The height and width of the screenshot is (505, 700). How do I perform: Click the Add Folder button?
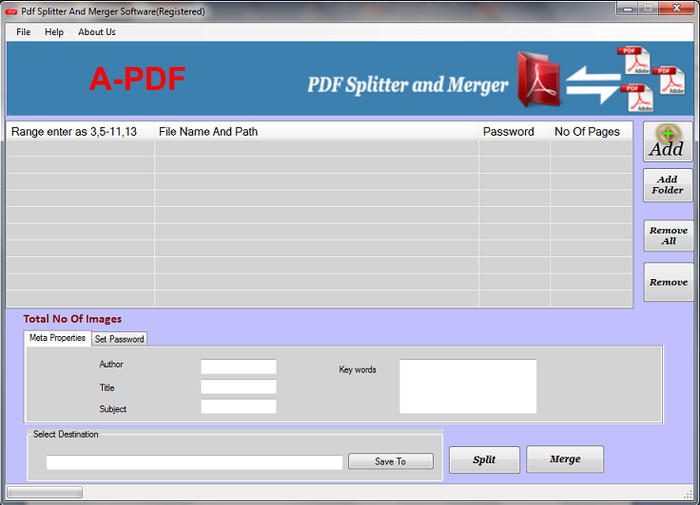point(667,185)
